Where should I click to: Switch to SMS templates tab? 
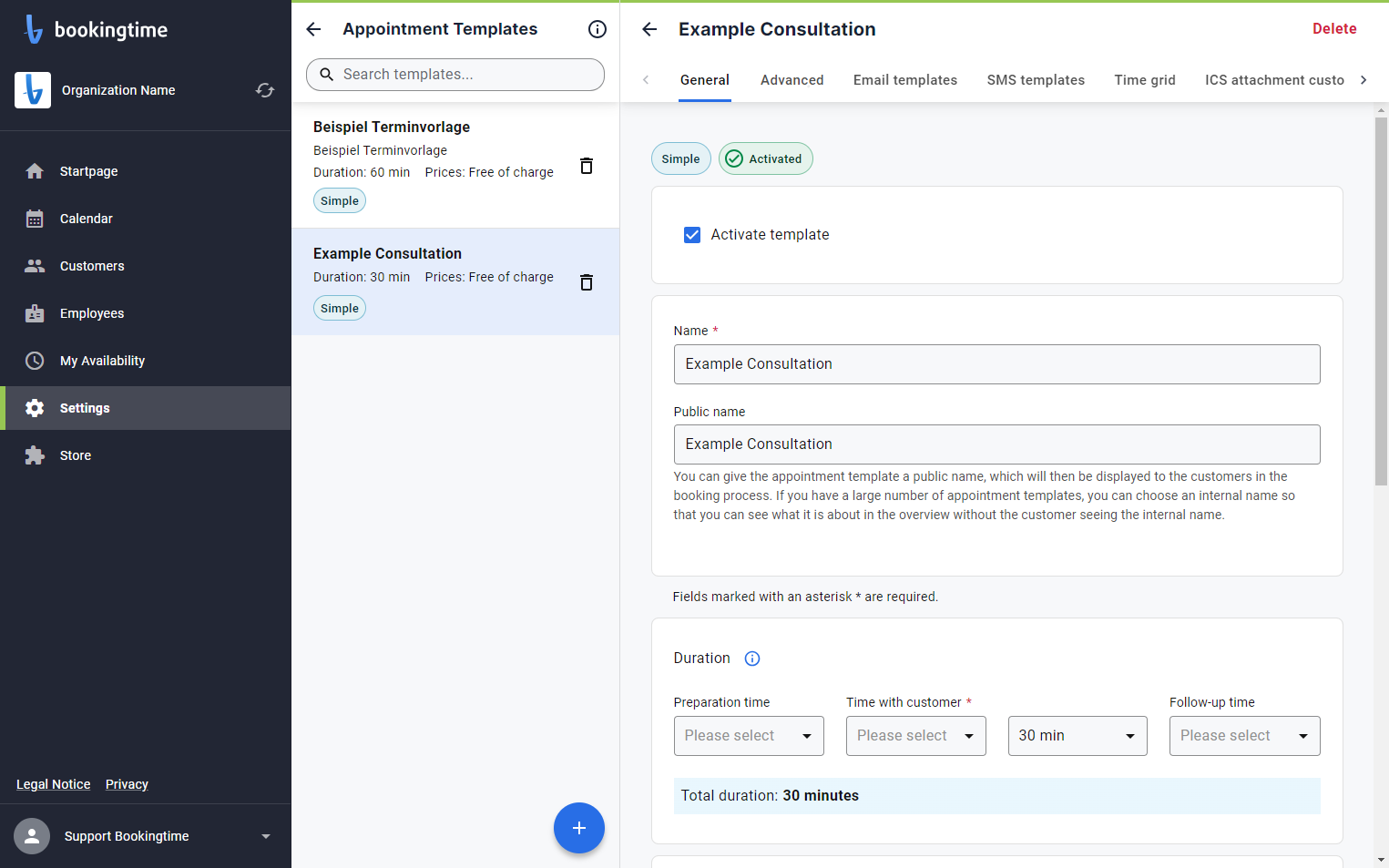[1036, 80]
